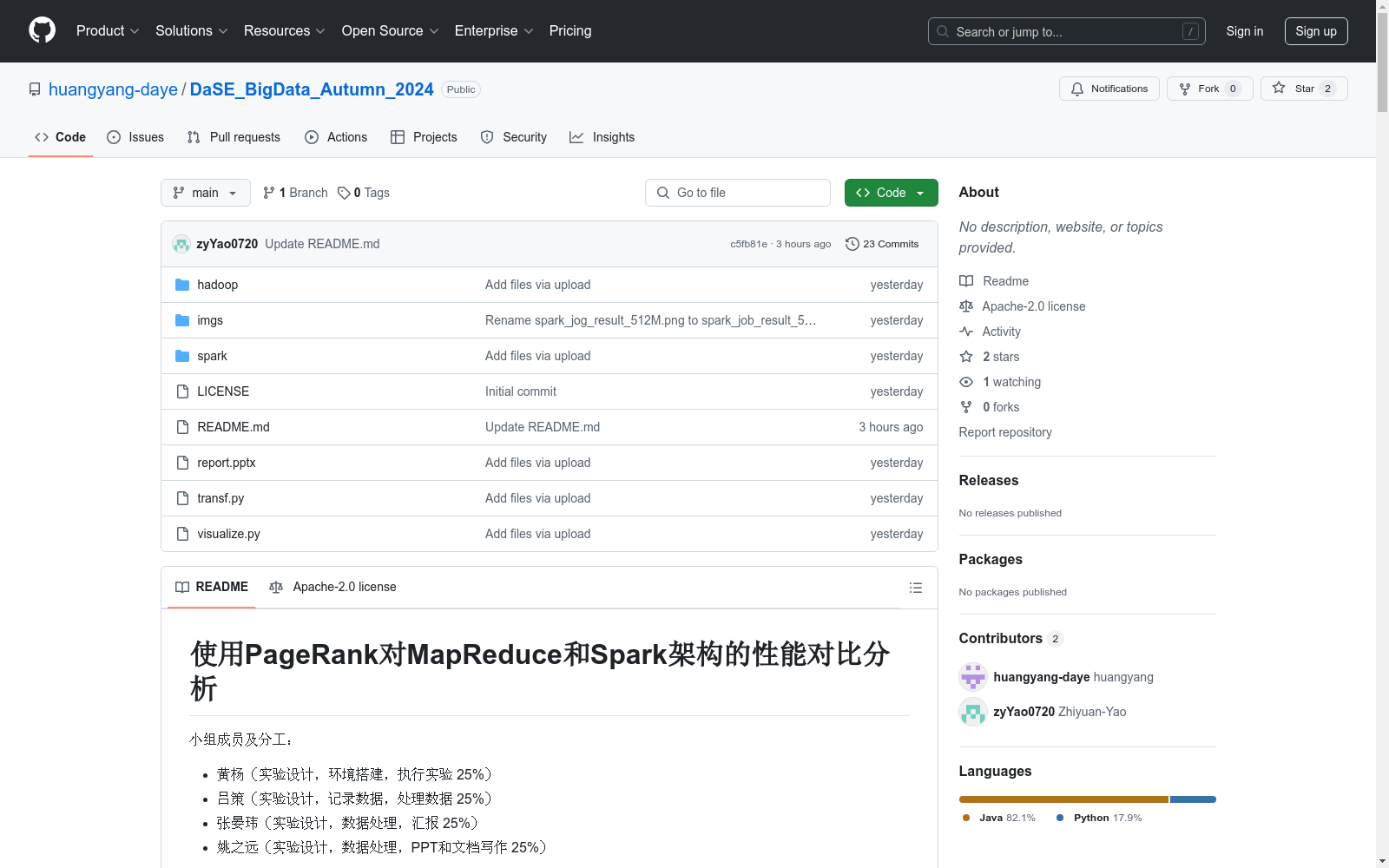Viewport: 1389px width, 868px height.
Task: Click the Java segment of language bar
Action: point(1063,799)
